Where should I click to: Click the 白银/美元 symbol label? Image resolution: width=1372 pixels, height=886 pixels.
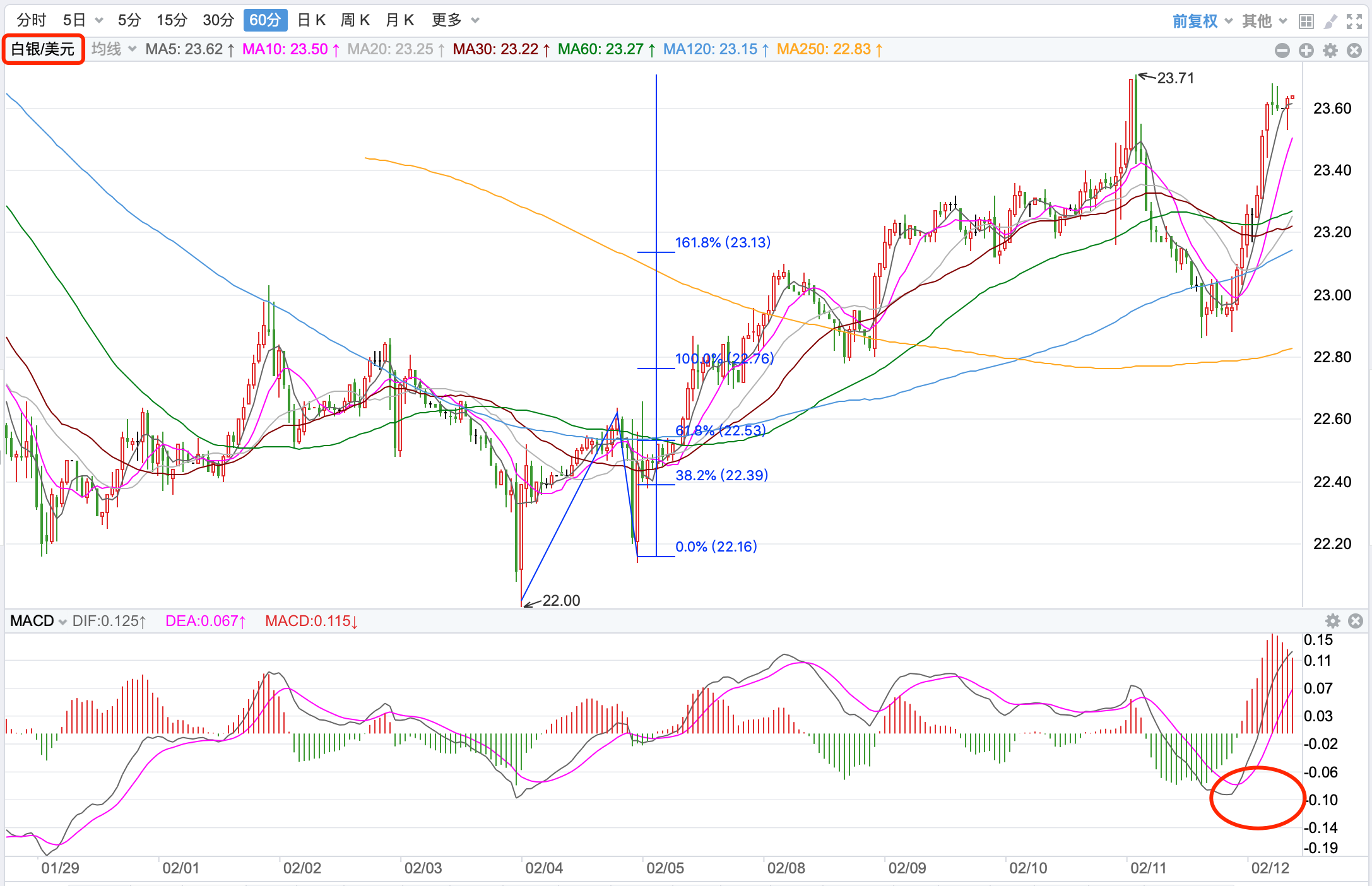tap(43, 49)
